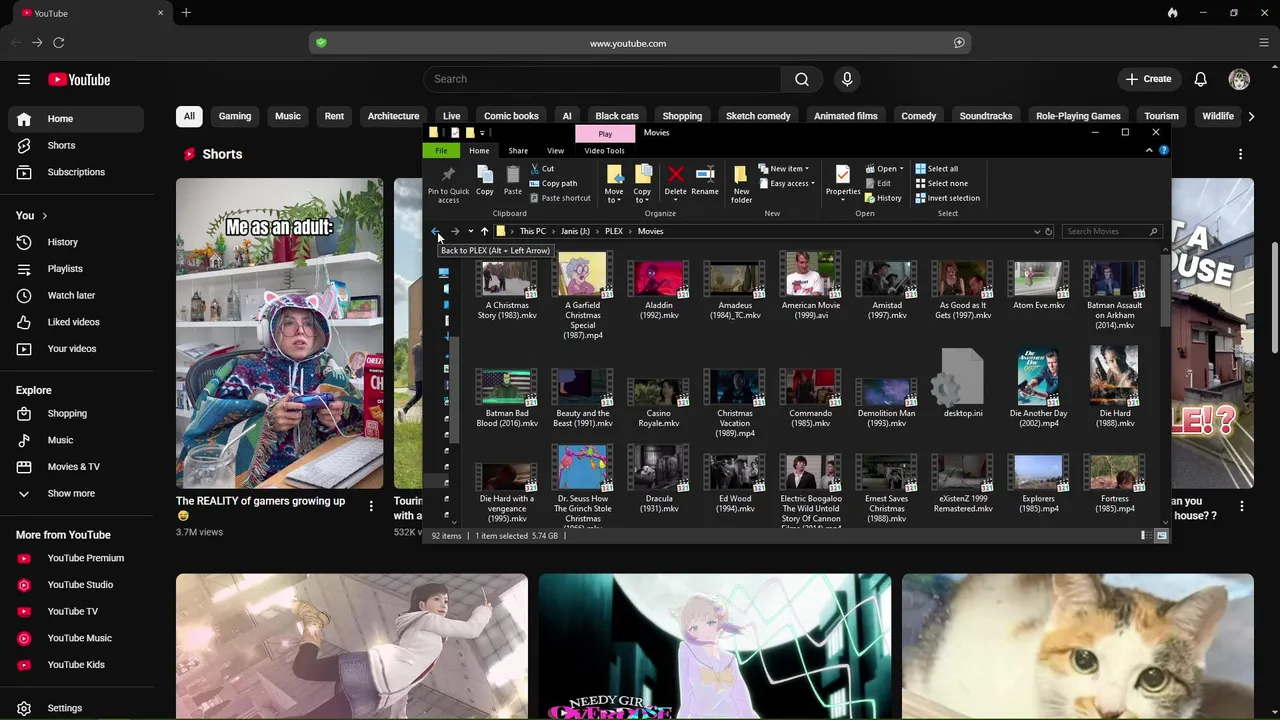
Task: Switch to Share ribbon tab
Action: click(518, 151)
